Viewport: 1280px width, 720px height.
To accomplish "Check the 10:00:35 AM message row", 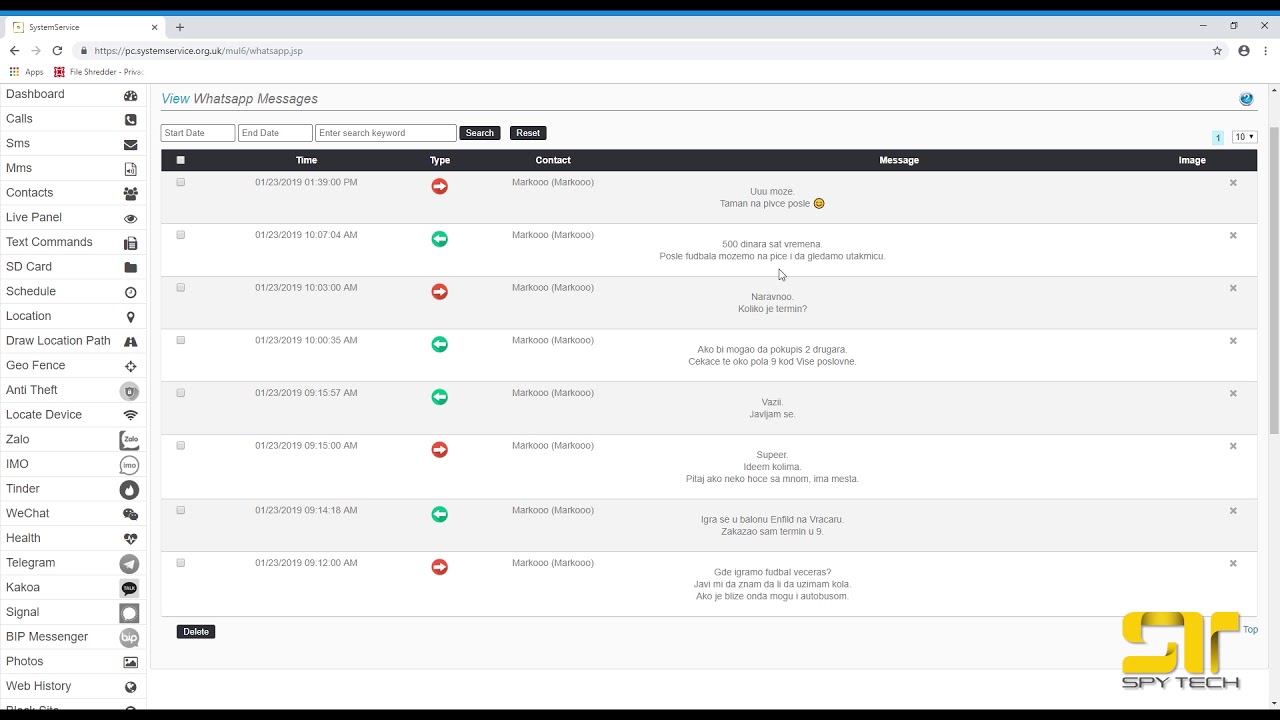I will pos(181,340).
